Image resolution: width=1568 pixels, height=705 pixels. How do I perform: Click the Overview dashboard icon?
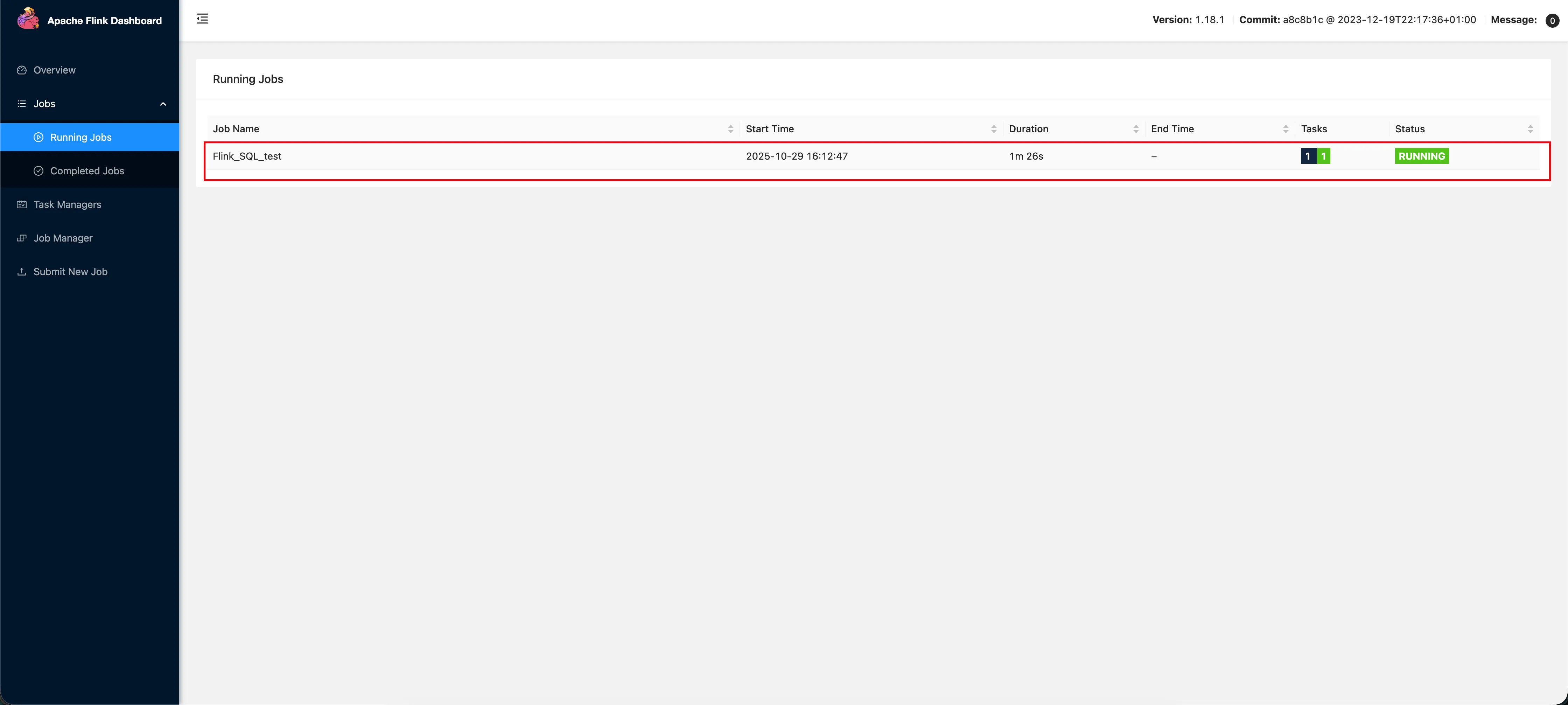(x=22, y=70)
